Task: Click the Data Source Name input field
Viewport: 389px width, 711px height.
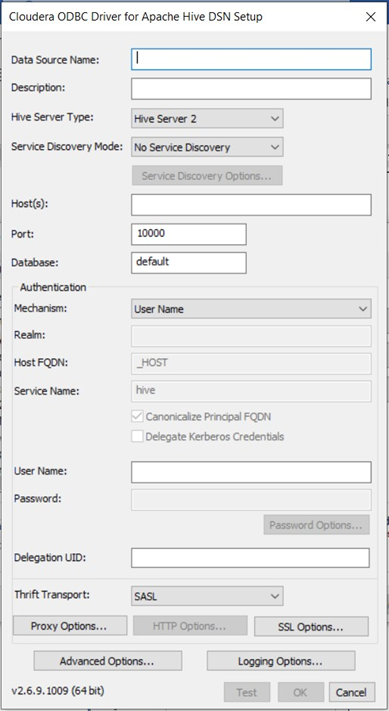Action: tap(251, 59)
